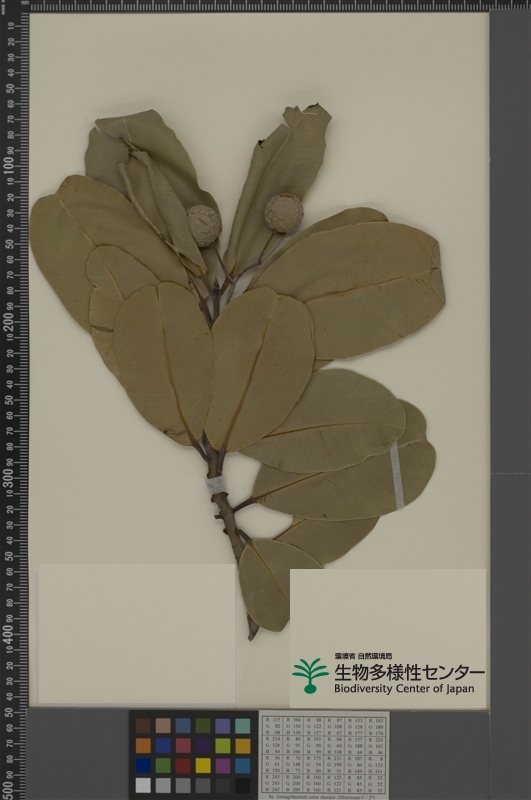Select the teal swatch in top row

coord(243,726)
